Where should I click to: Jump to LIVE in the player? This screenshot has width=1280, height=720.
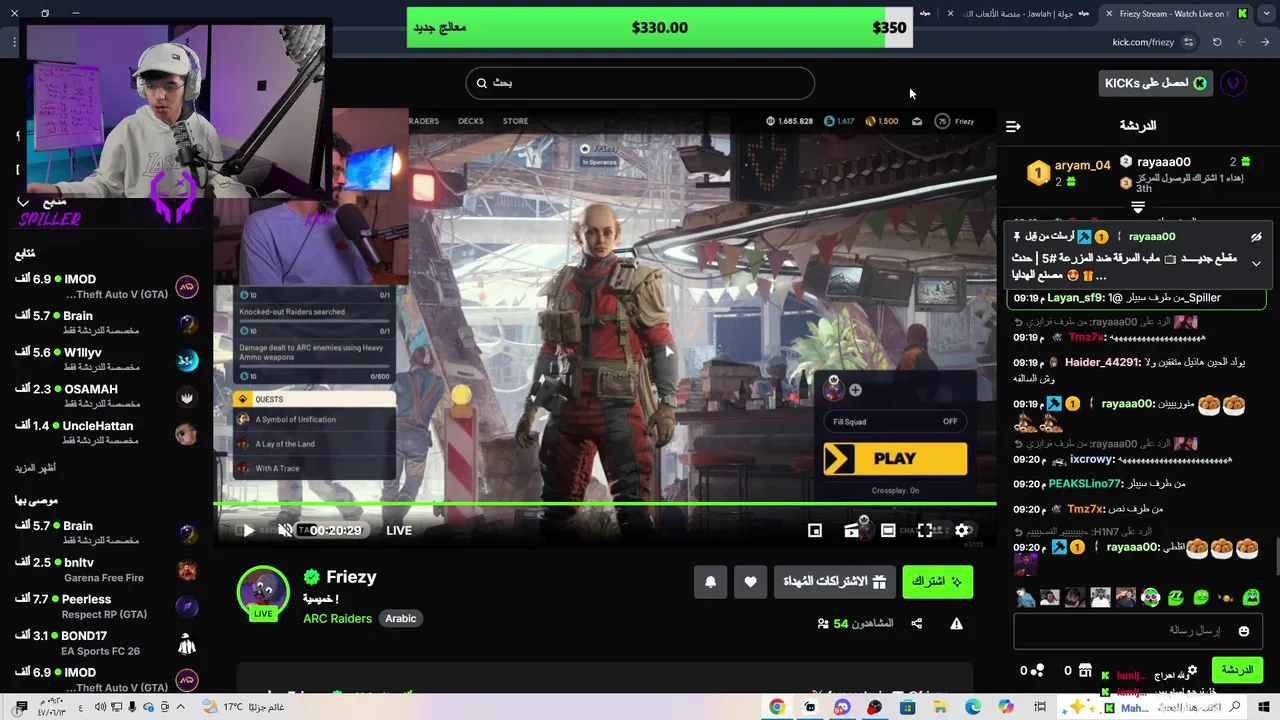click(x=399, y=531)
